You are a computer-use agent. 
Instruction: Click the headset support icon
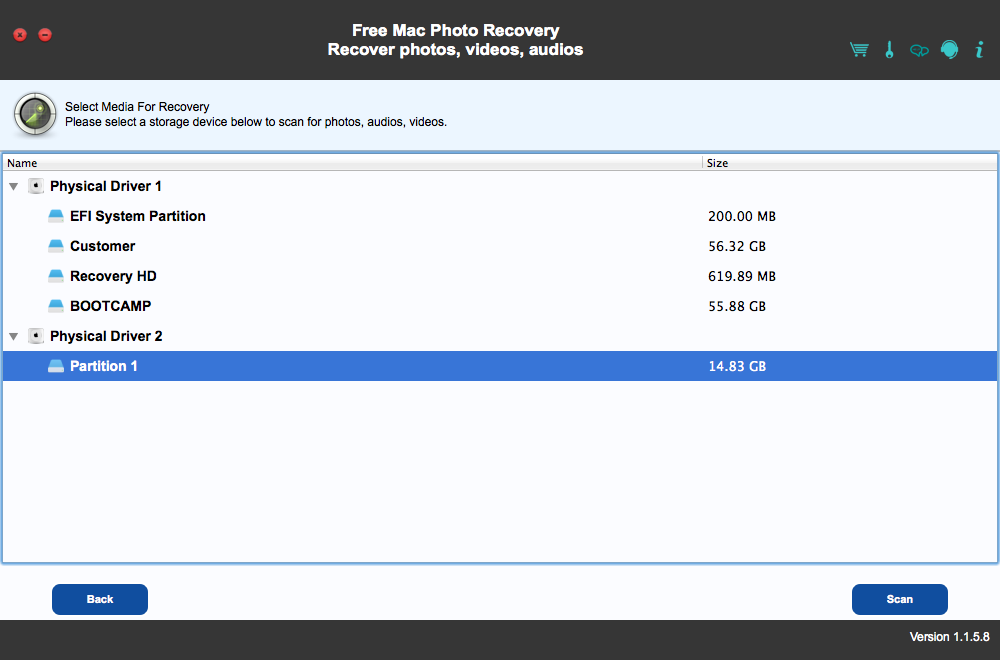tap(949, 50)
